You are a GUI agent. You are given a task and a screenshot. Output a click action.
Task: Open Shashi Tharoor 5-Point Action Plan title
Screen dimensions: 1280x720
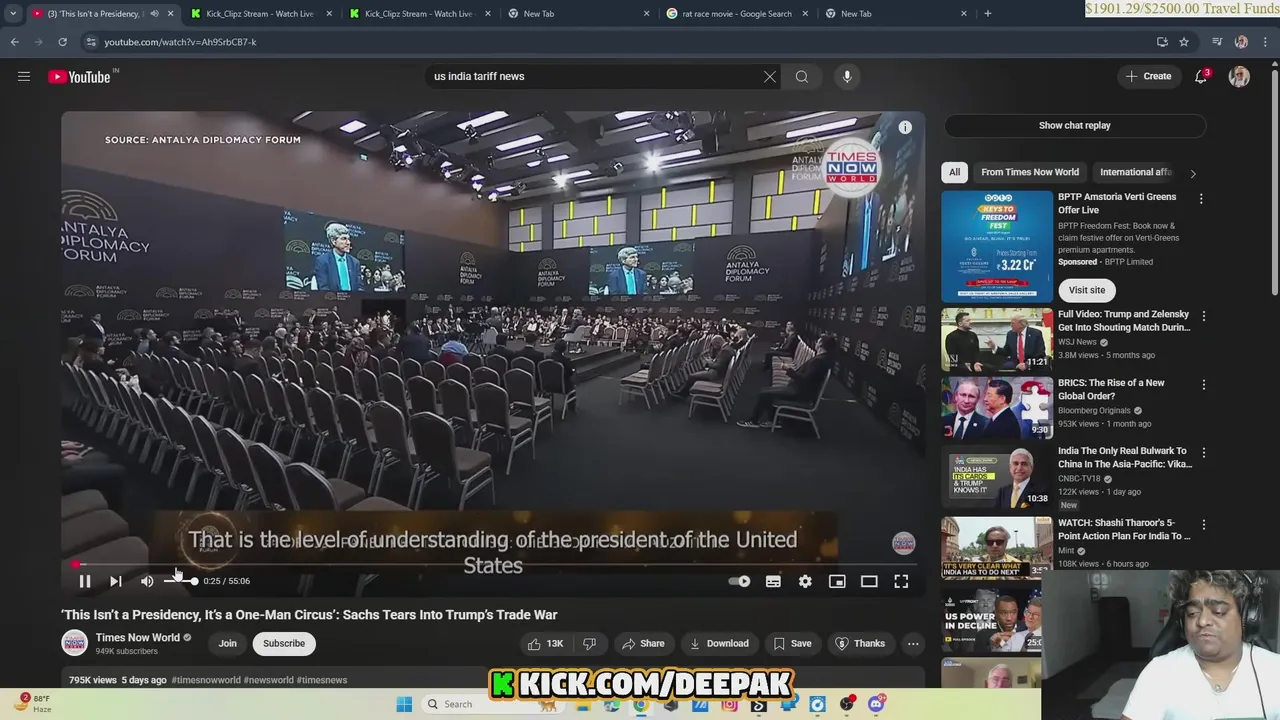click(x=1124, y=529)
